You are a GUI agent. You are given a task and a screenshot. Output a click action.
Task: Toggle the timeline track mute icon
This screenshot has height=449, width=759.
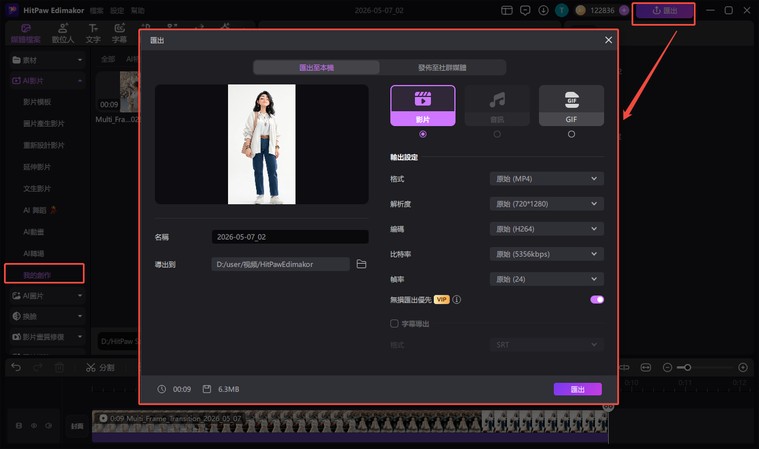coord(48,426)
